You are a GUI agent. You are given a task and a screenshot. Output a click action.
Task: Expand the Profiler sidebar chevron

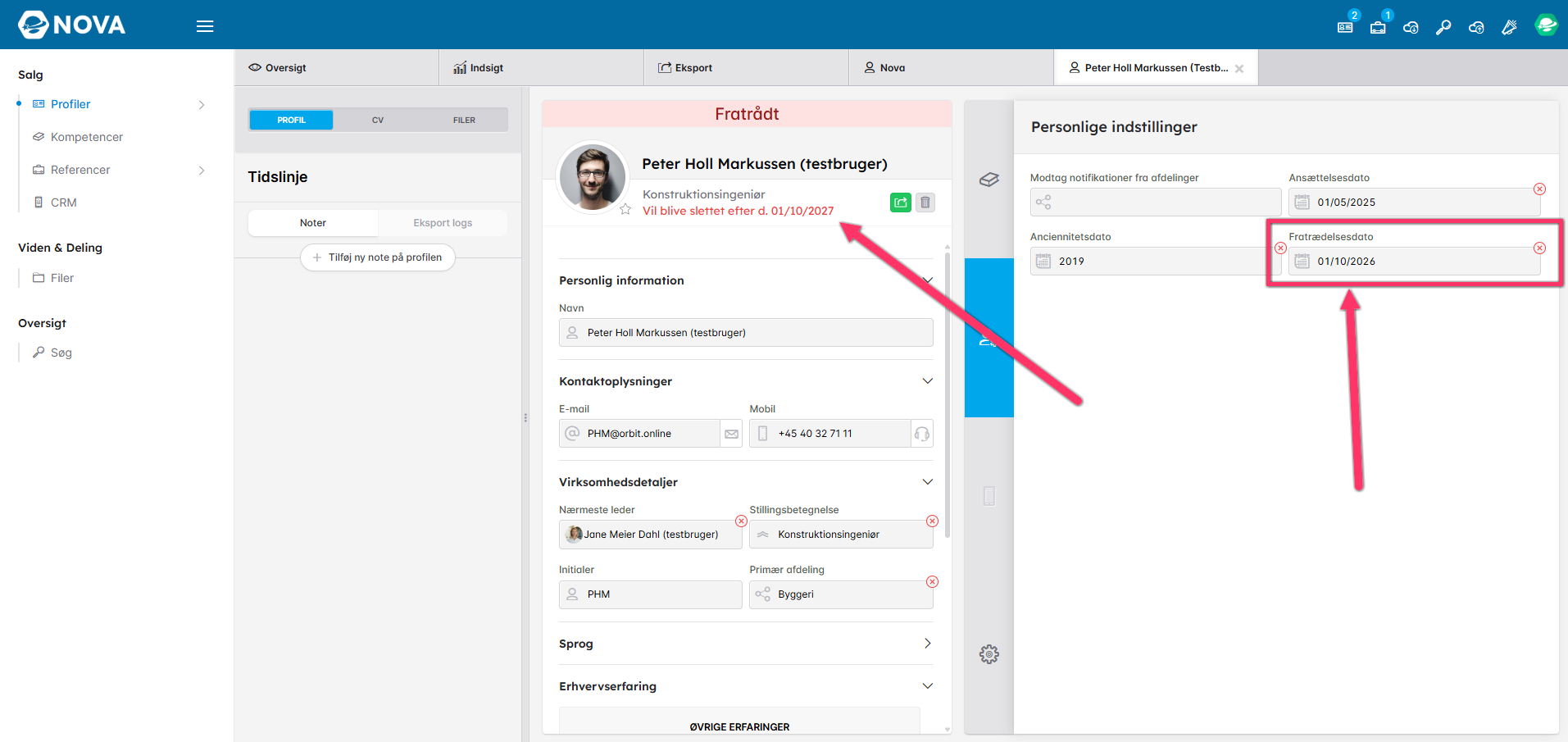pyautogui.click(x=202, y=104)
